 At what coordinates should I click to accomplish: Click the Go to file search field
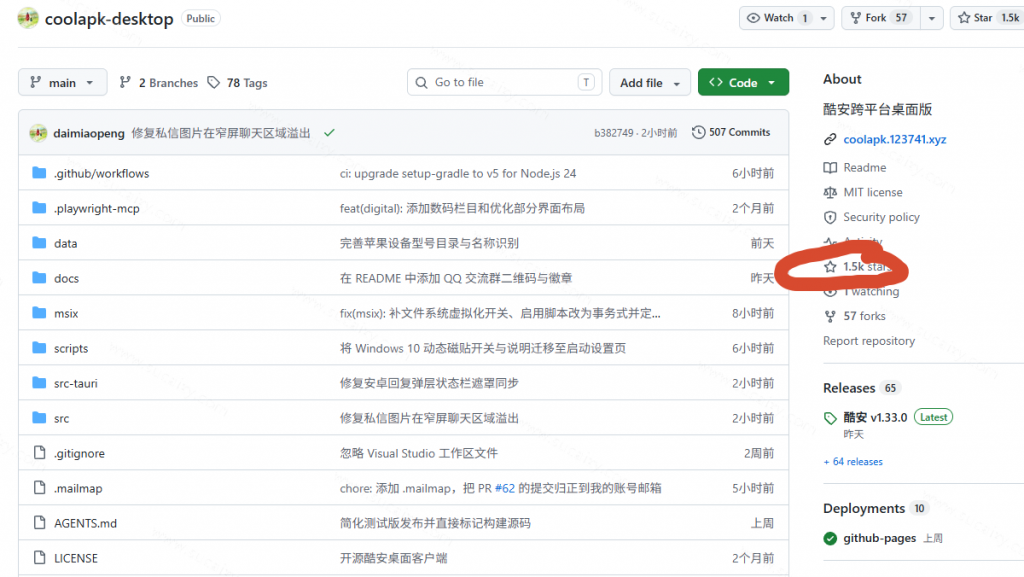click(x=504, y=82)
